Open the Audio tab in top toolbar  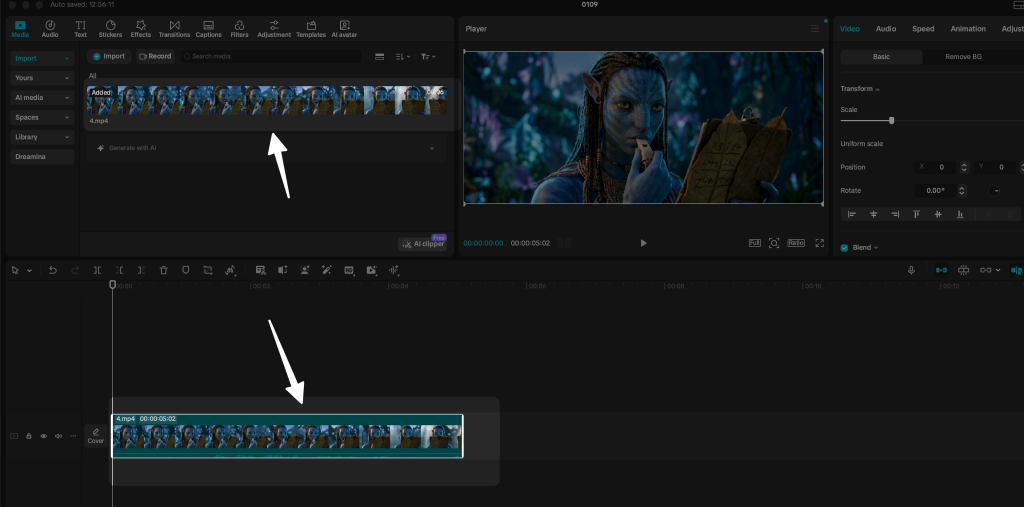click(50, 29)
